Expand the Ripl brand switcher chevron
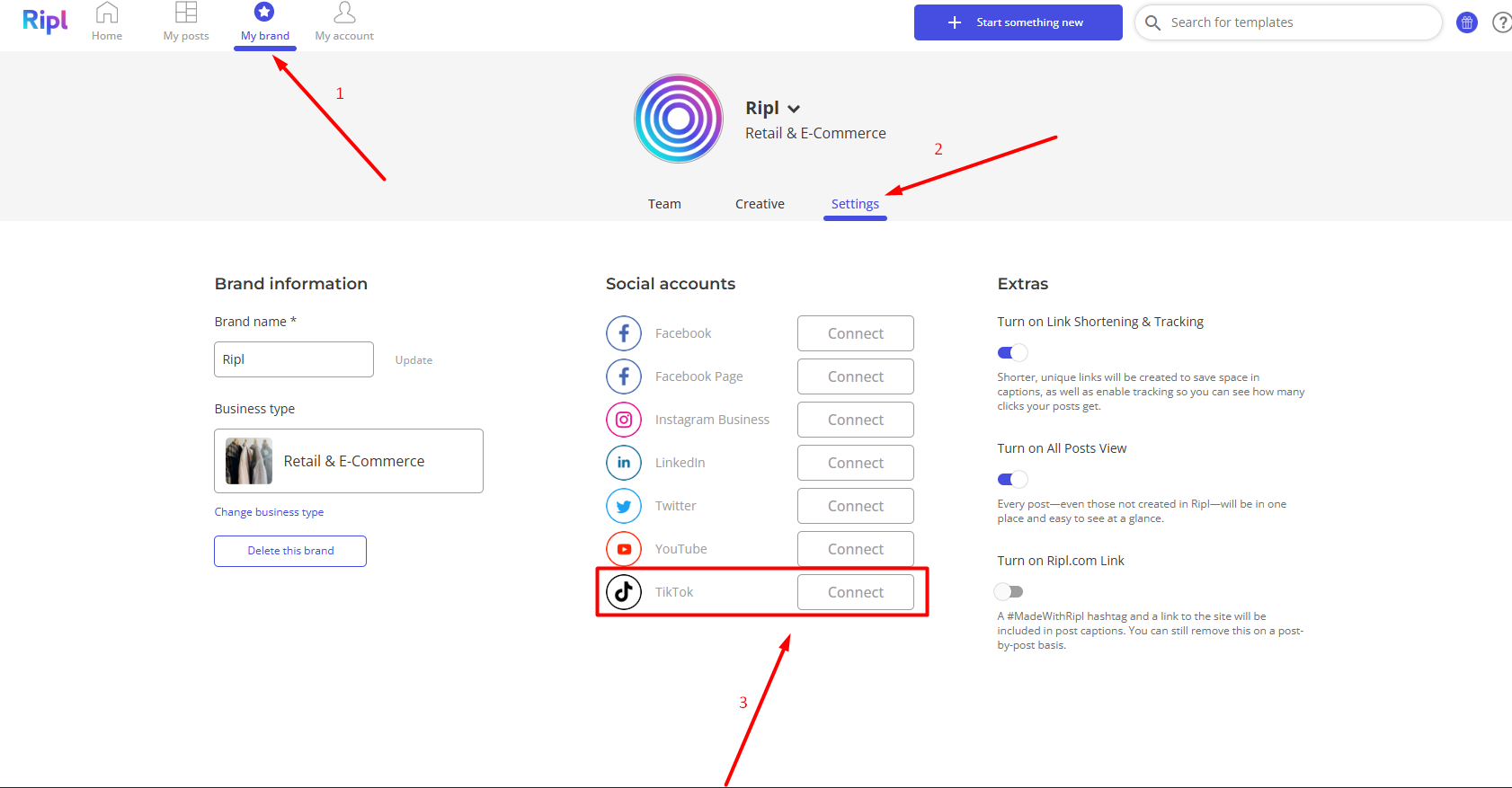This screenshot has height=788, width=1512. pyautogui.click(x=794, y=109)
